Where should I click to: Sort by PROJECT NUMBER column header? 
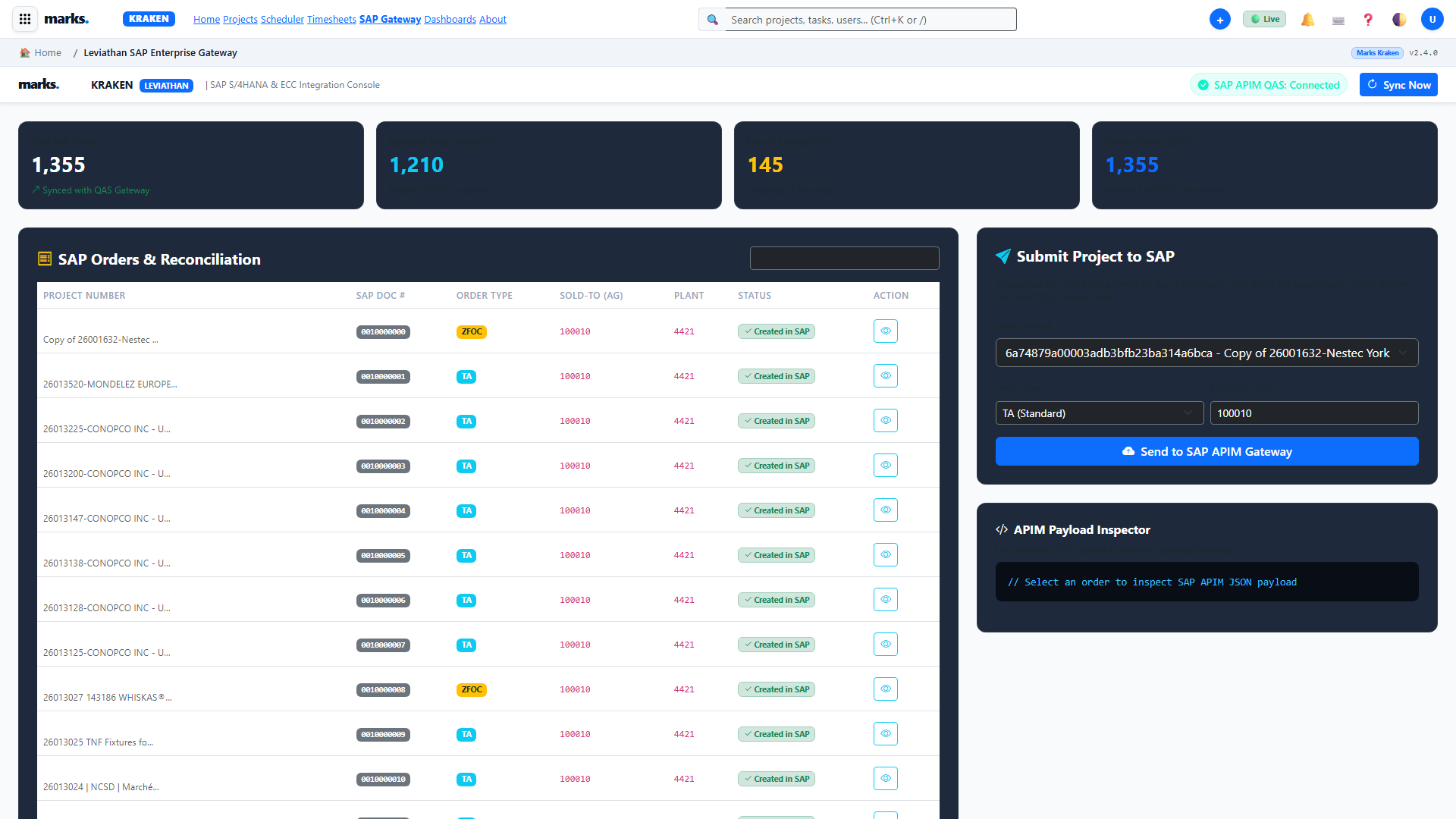84,296
